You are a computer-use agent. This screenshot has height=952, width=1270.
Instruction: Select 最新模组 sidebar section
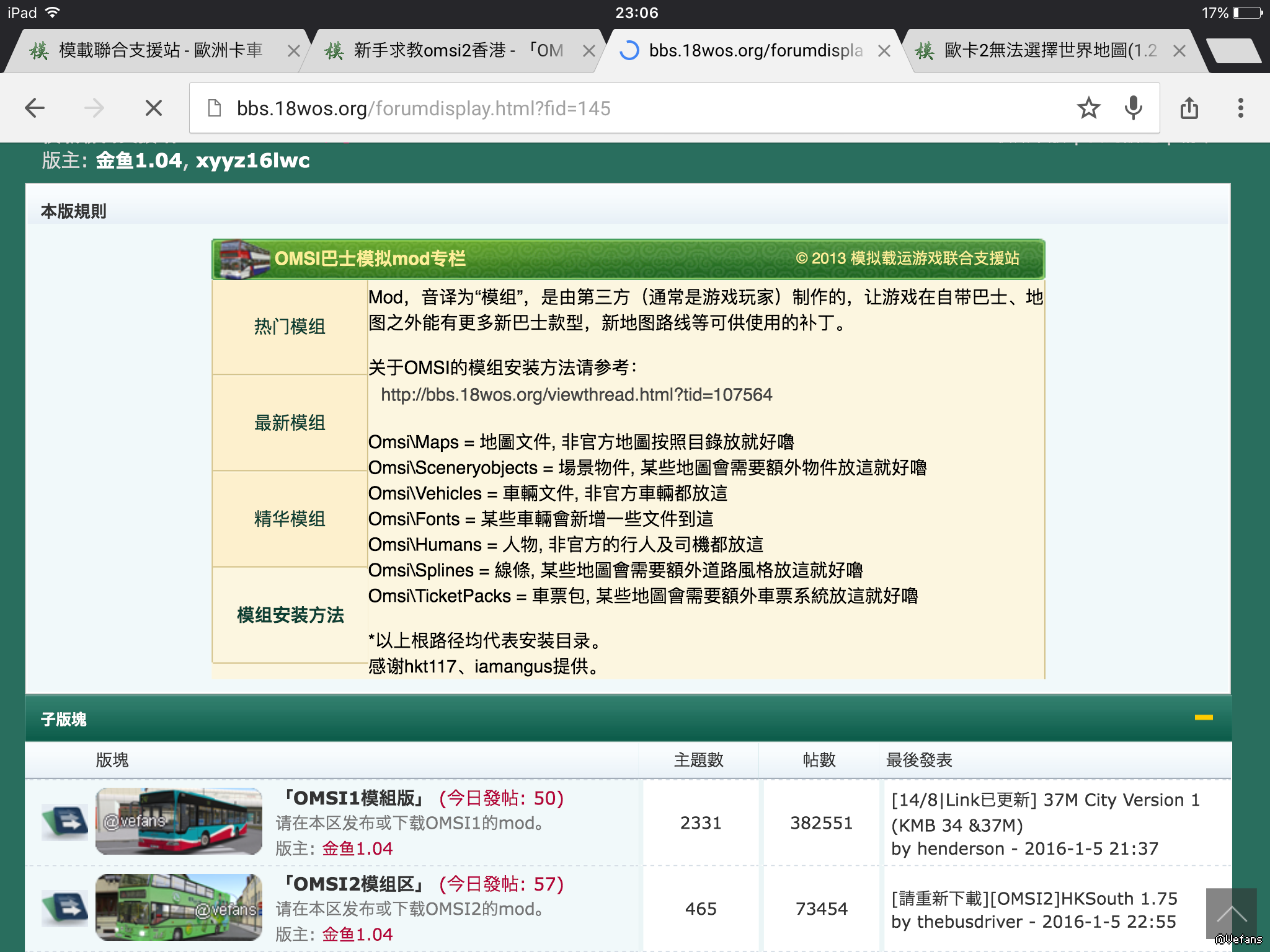coord(290,423)
